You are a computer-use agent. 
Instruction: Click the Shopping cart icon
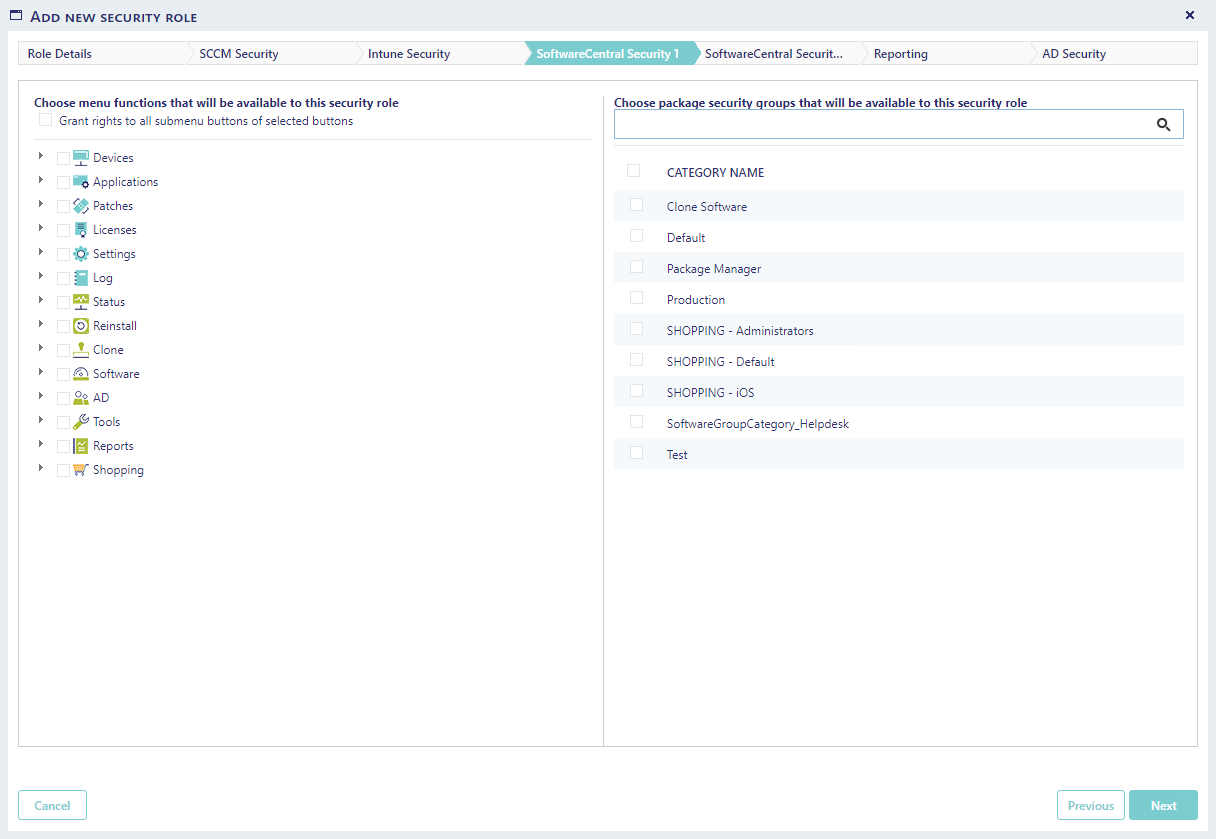[81, 470]
